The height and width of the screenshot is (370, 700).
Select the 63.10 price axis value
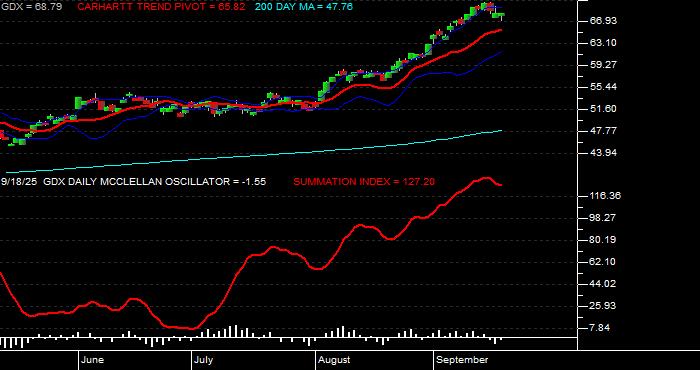[604, 43]
